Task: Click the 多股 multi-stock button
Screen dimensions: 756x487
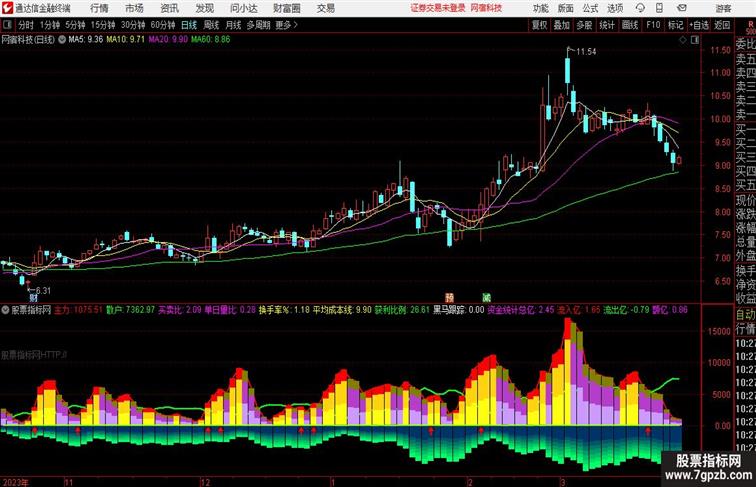Action: (584, 25)
